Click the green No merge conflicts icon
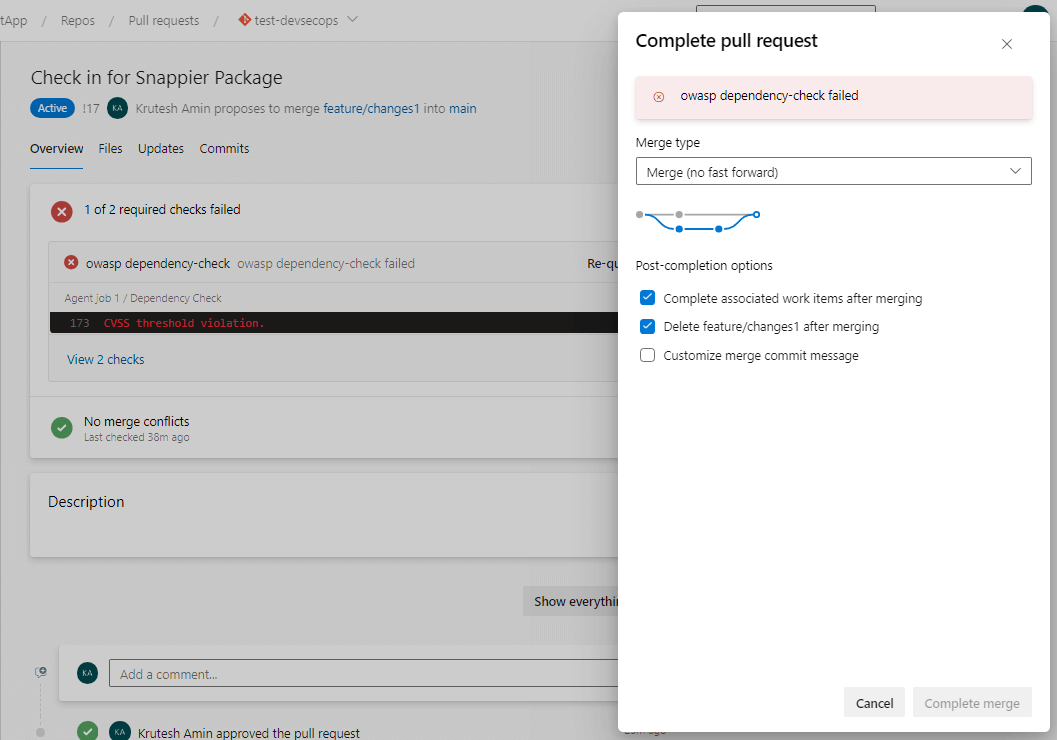 click(62, 428)
